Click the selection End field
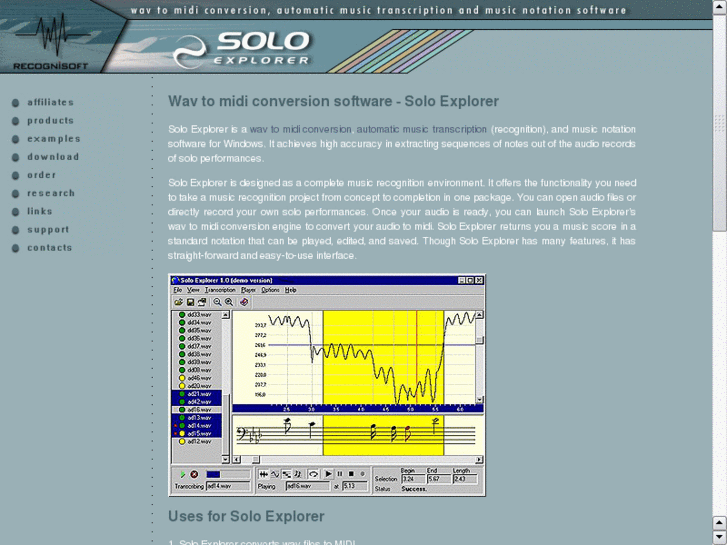Image resolution: width=727 pixels, height=545 pixels. [439, 479]
